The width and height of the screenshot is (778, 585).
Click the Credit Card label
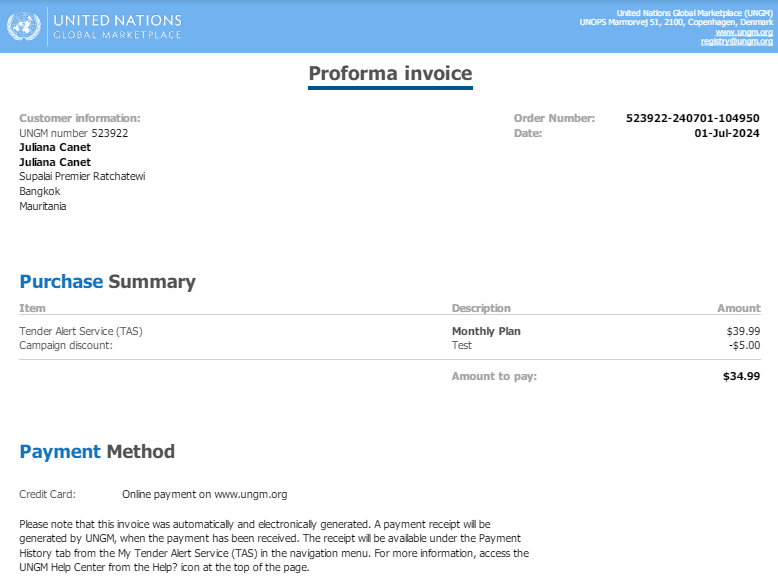click(48, 494)
